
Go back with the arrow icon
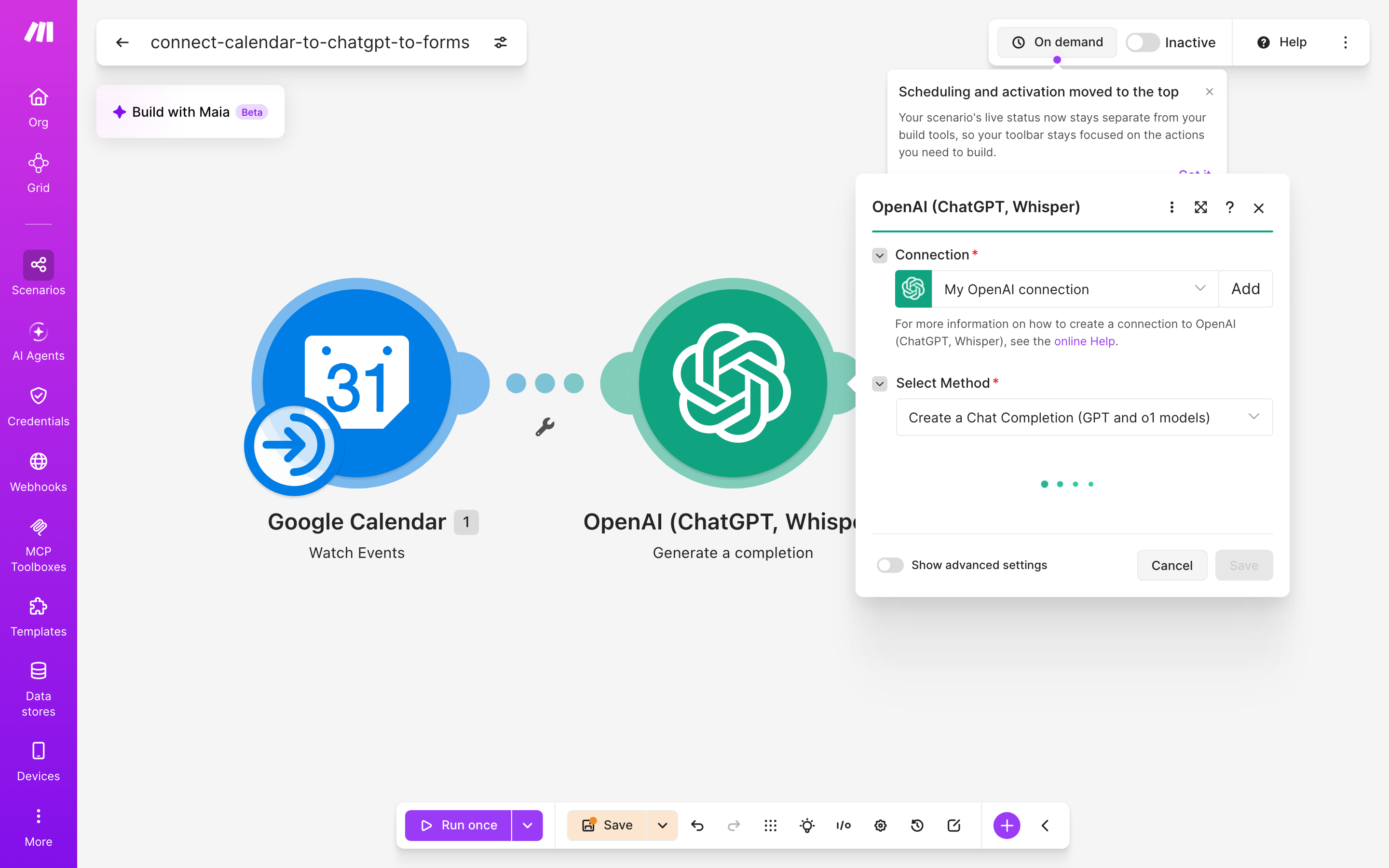coord(122,42)
